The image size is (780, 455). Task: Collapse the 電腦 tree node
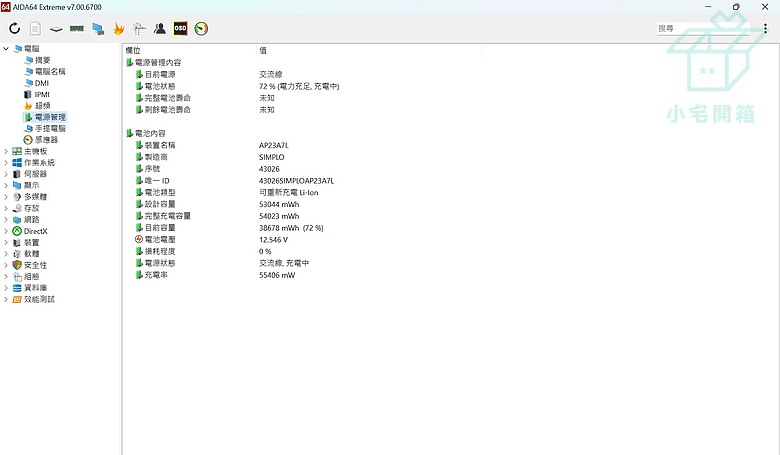tap(6, 48)
